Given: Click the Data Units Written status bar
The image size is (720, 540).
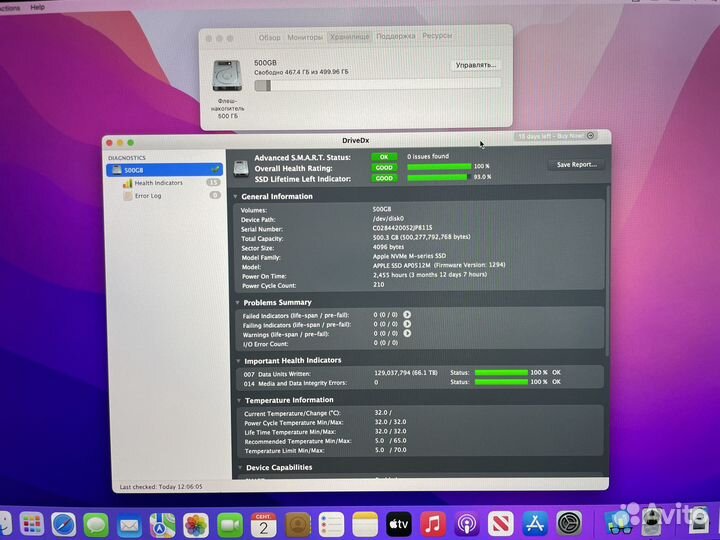Looking at the screenshot, I should point(501,372).
